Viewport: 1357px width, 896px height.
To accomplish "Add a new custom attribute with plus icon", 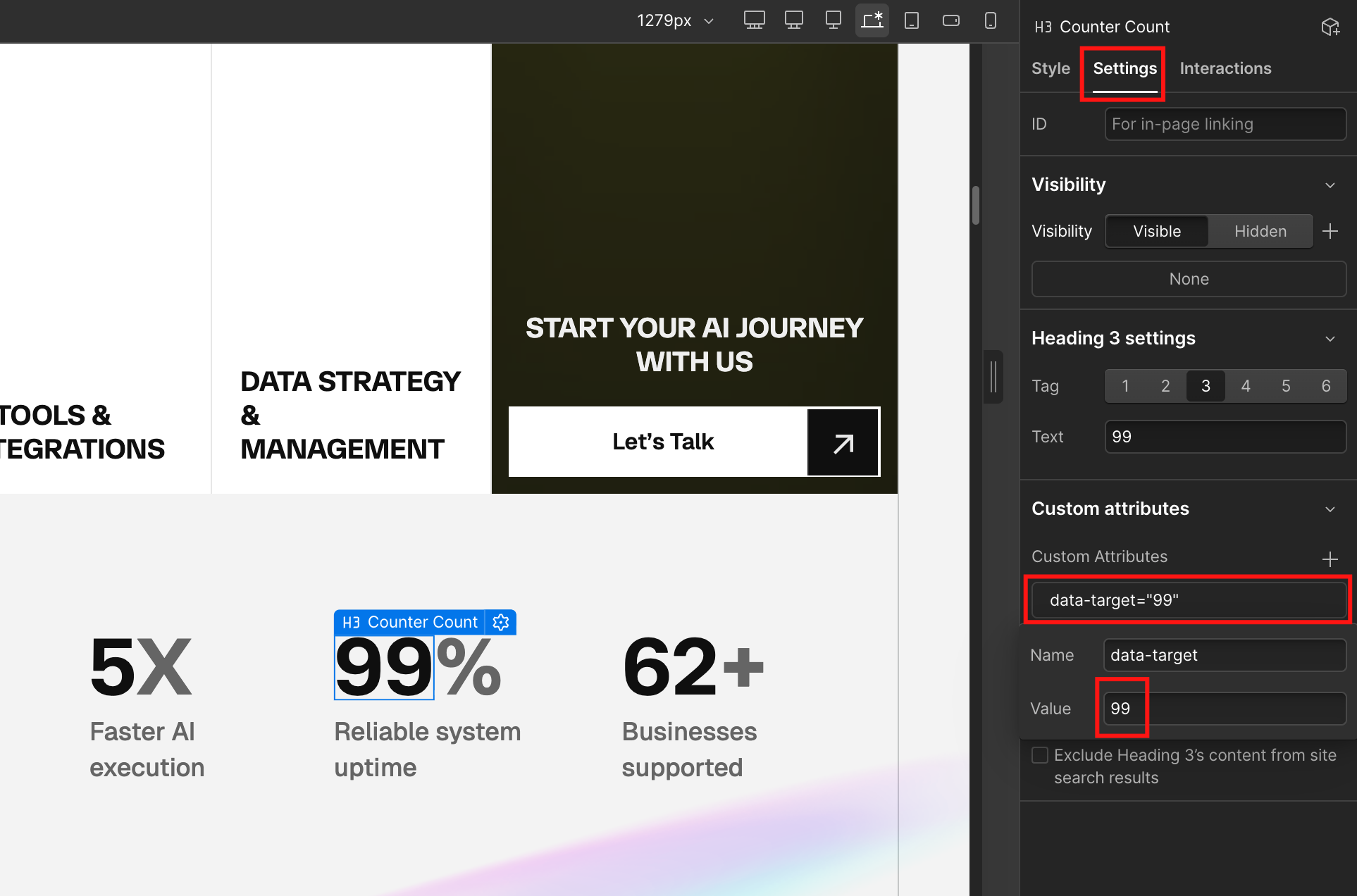I will point(1330,559).
